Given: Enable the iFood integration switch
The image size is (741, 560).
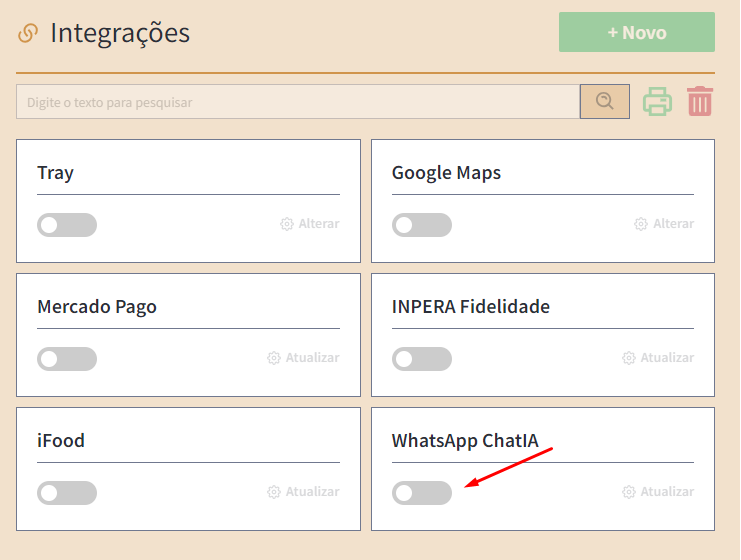Looking at the screenshot, I should tap(67, 493).
